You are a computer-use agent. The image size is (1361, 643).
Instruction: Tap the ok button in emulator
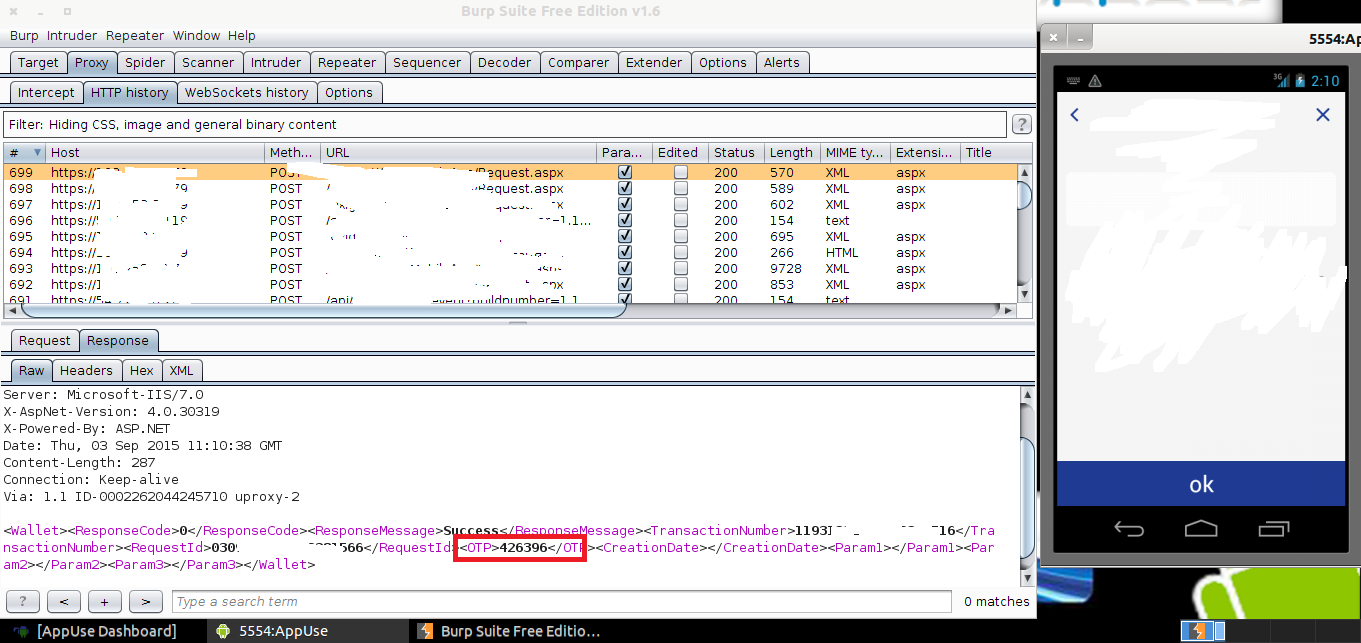(x=1201, y=484)
